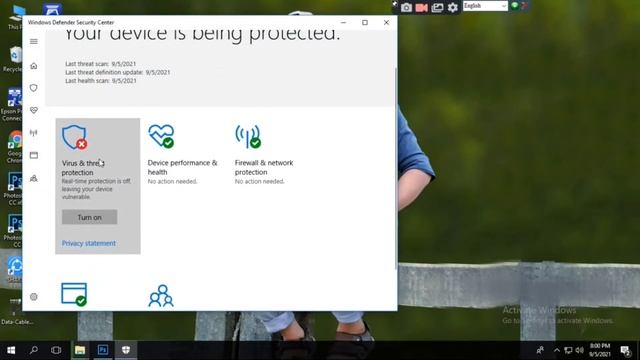Open volume control in system tray
The width and height of the screenshot is (640, 360).
[x=580, y=350]
